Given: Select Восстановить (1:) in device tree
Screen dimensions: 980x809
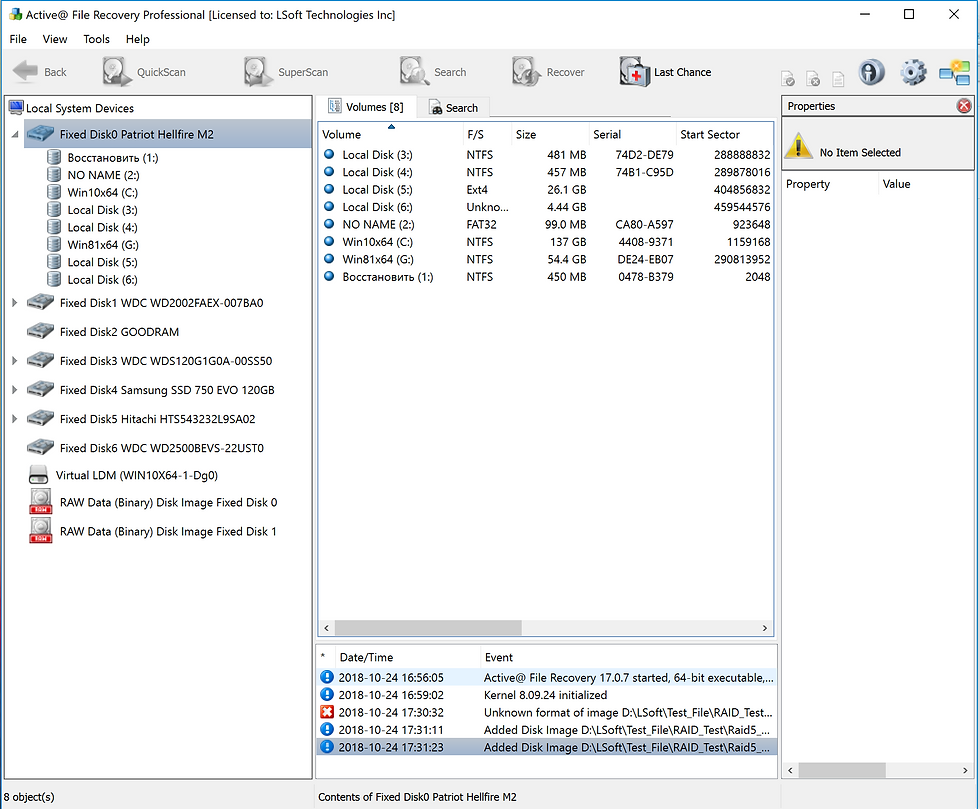Looking at the screenshot, I should [112, 158].
